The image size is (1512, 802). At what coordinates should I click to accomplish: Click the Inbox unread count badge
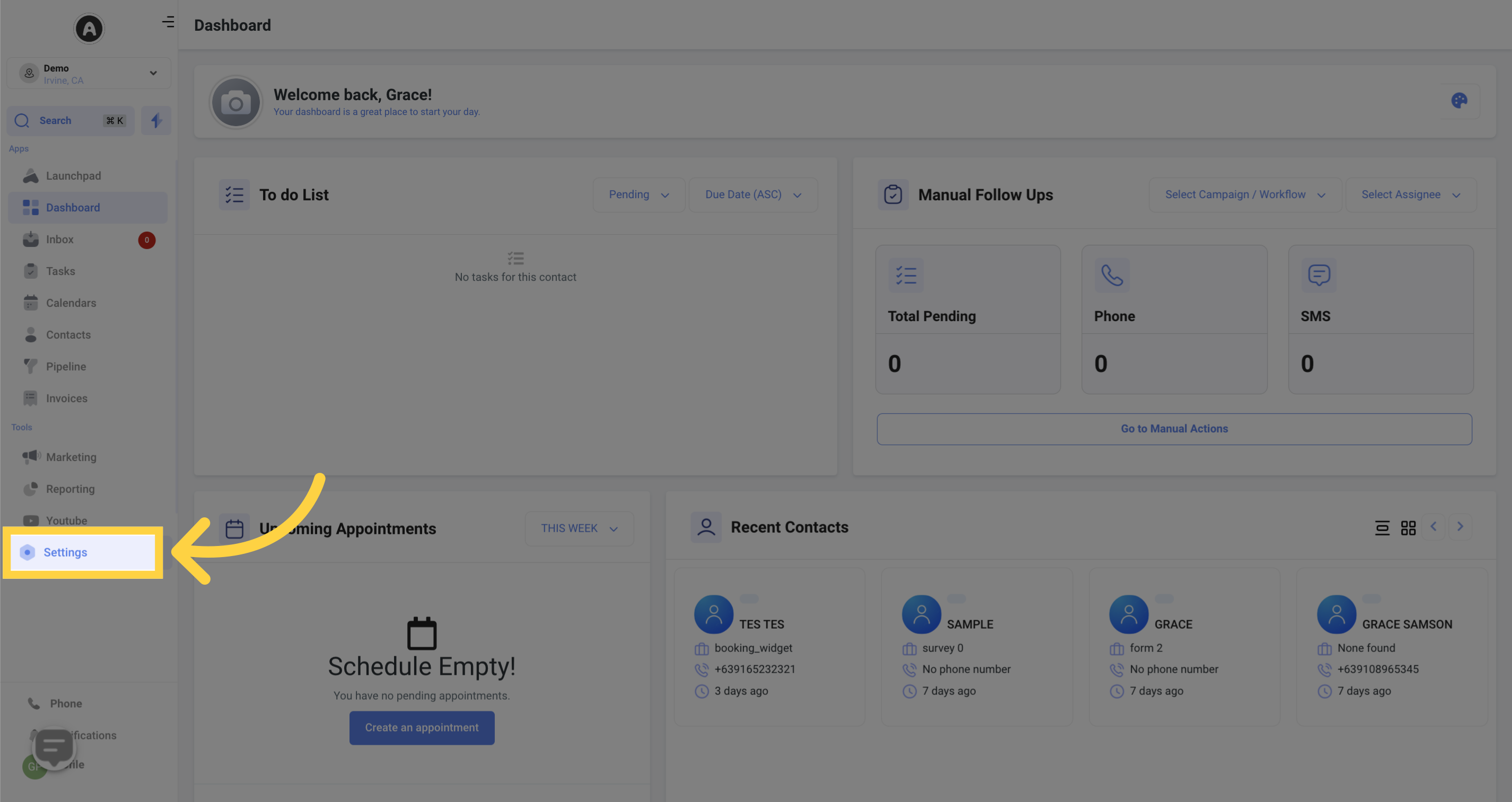click(147, 240)
